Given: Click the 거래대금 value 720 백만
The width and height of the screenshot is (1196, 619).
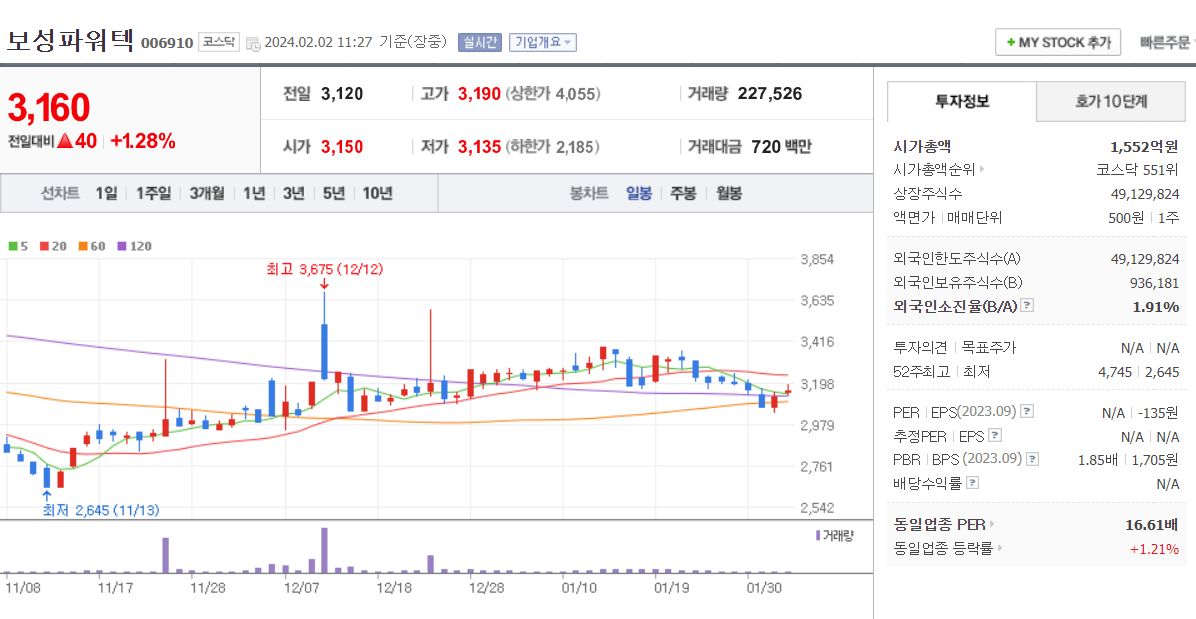Looking at the screenshot, I should (782, 147).
